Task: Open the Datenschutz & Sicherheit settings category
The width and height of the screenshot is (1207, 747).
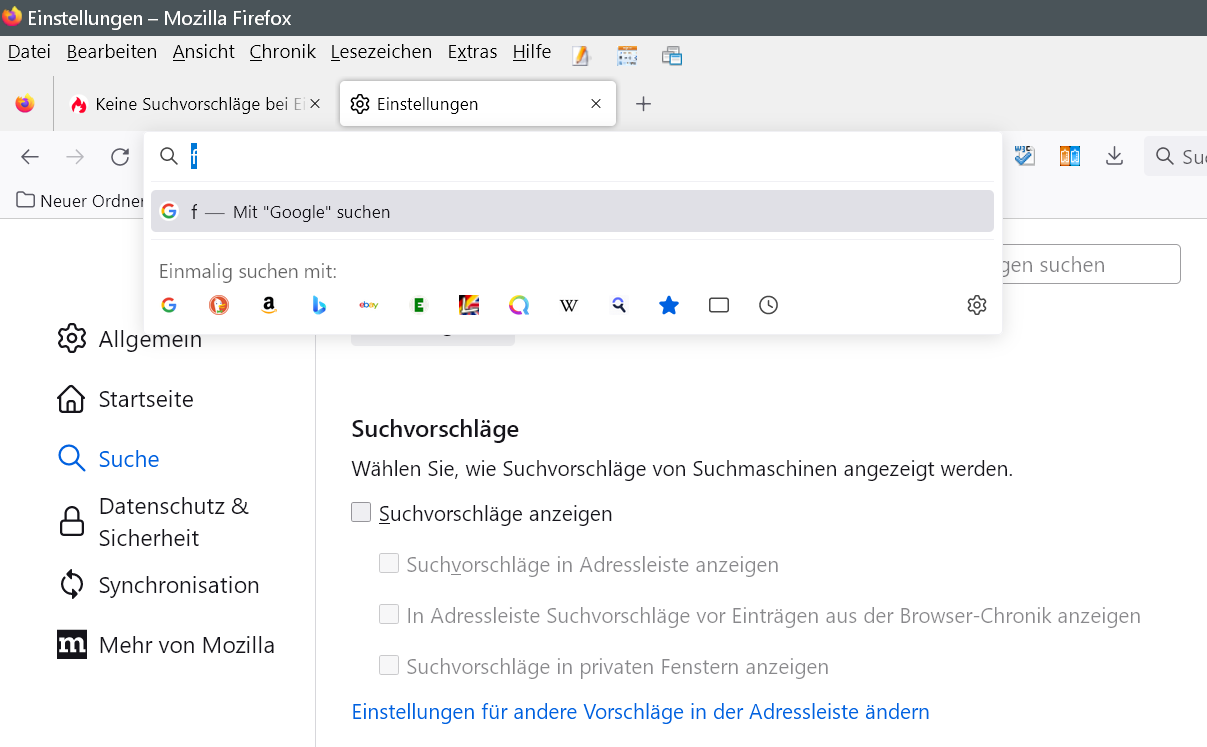Action: tap(172, 522)
